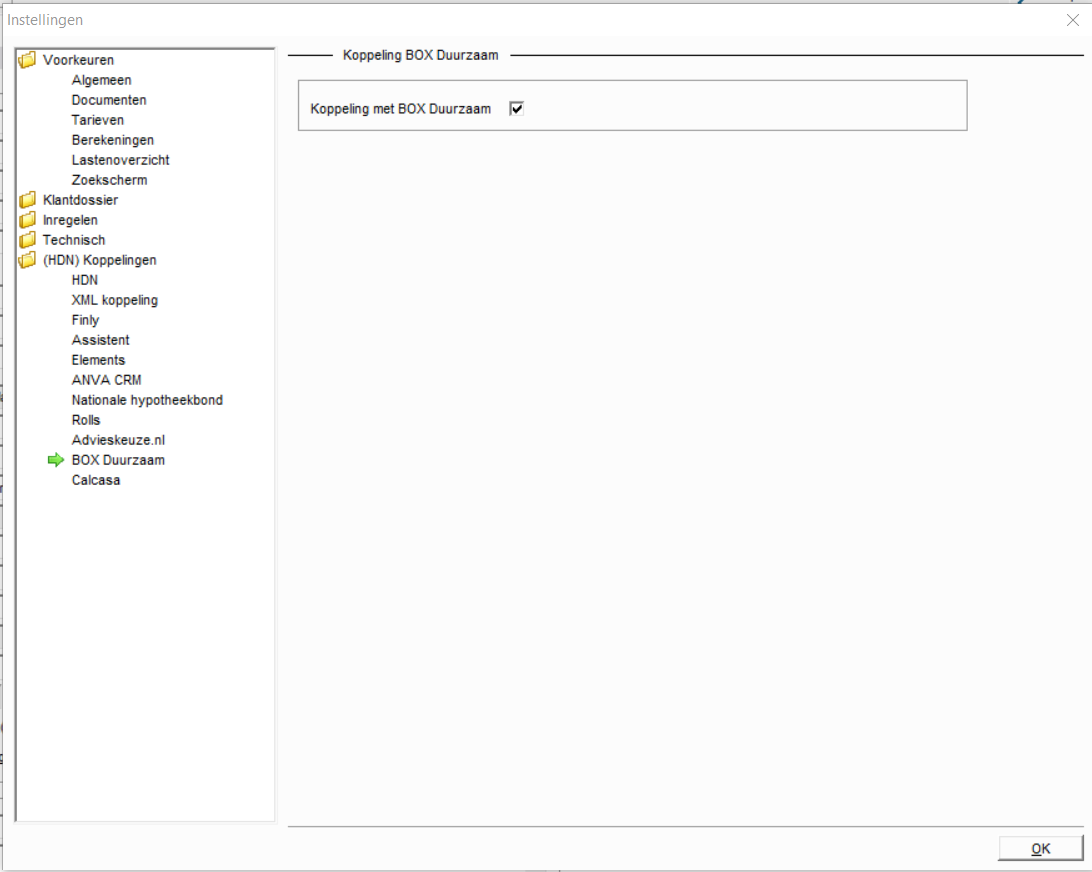Screen dimensions: 1092x872
Task: Open the Lastenoverzicht settings
Action: [120, 160]
